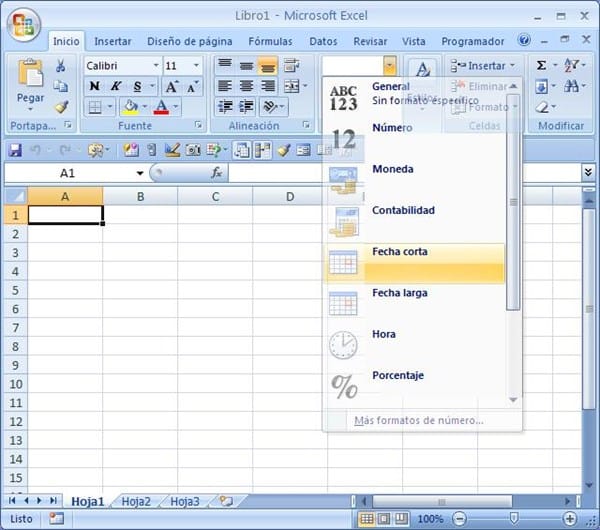Image resolution: width=600 pixels, height=530 pixels.
Task: Expand the font color dropdown arrow
Action: coord(176,107)
